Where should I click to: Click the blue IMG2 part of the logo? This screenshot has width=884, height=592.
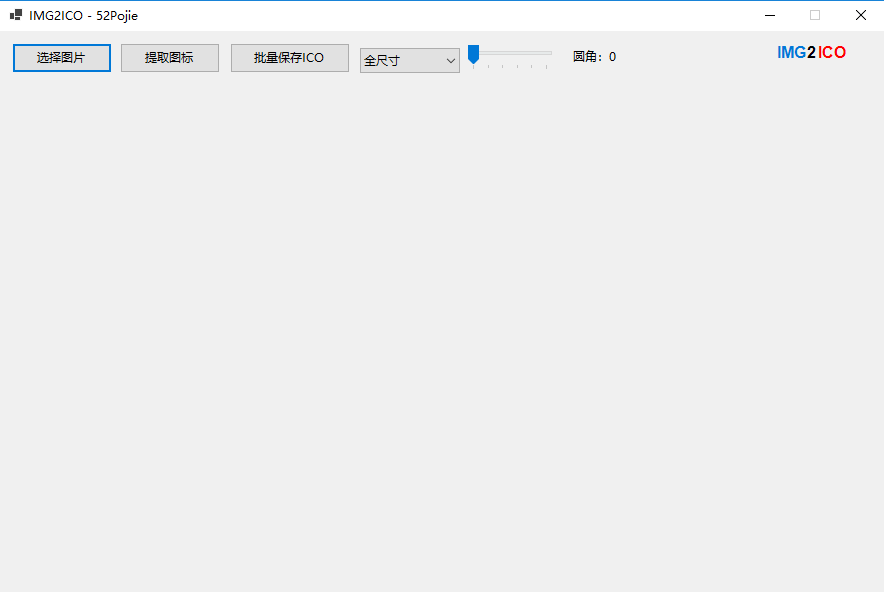point(795,53)
